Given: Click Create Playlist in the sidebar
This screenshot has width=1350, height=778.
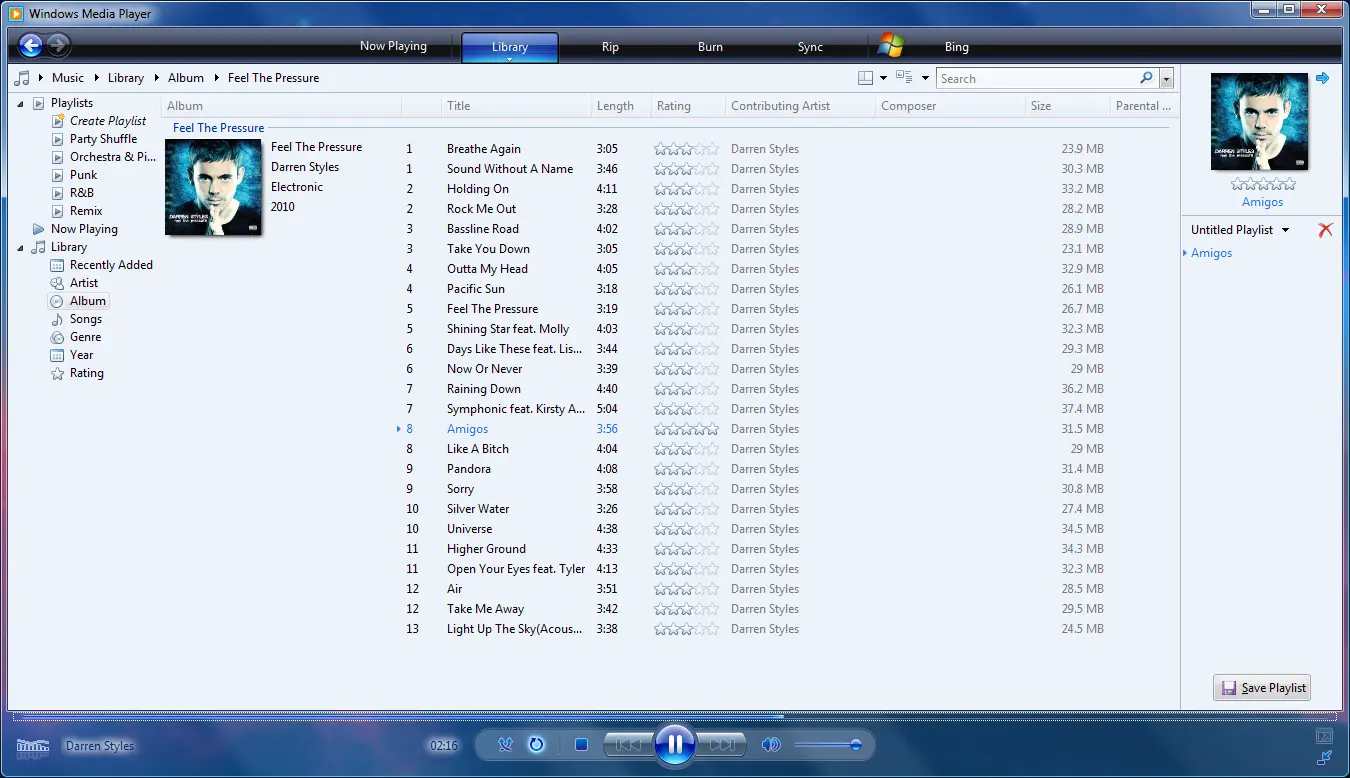Looking at the screenshot, I should coord(108,121).
